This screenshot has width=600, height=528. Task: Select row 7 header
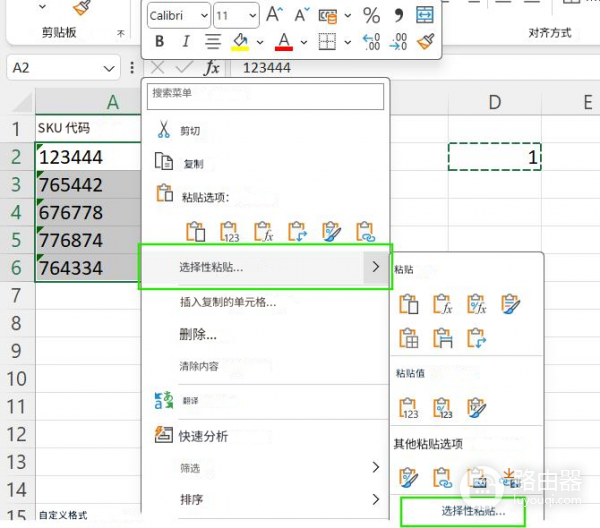17,295
